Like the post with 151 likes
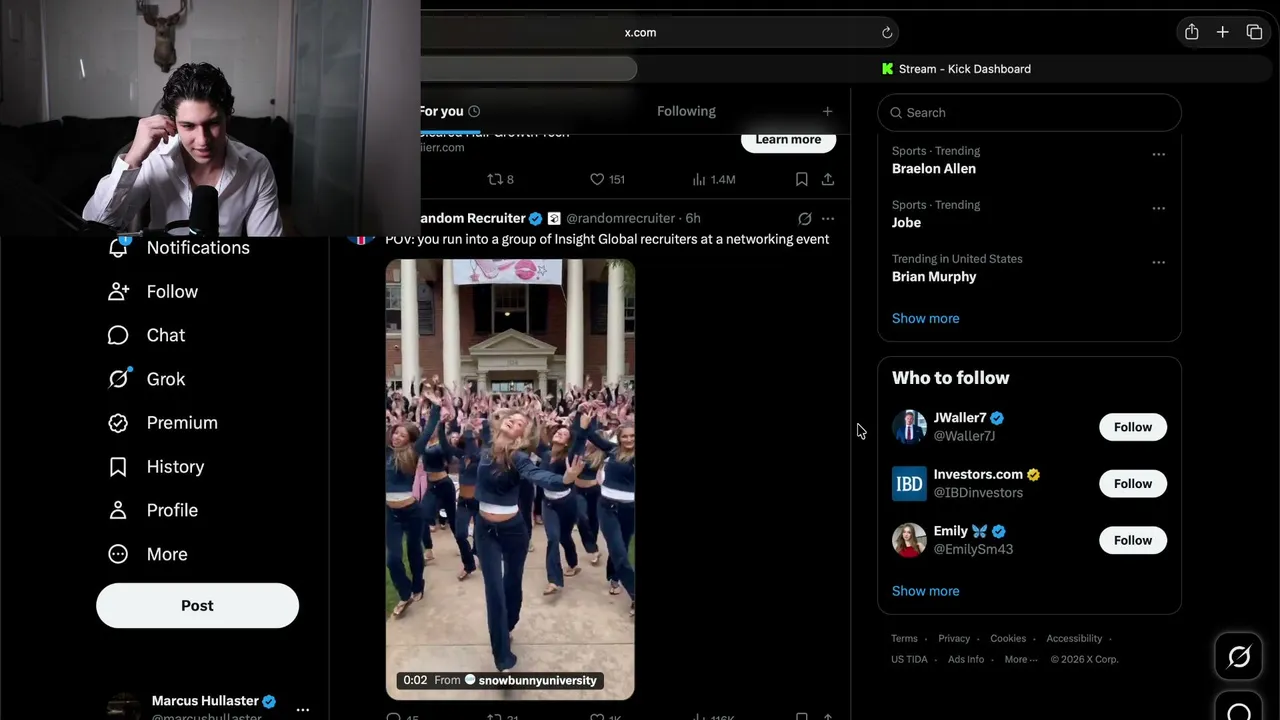The width and height of the screenshot is (1280, 720). click(x=607, y=179)
